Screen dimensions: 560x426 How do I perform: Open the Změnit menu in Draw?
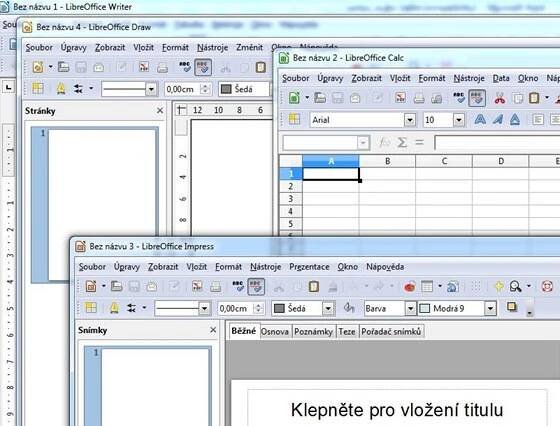pyautogui.click(x=249, y=47)
